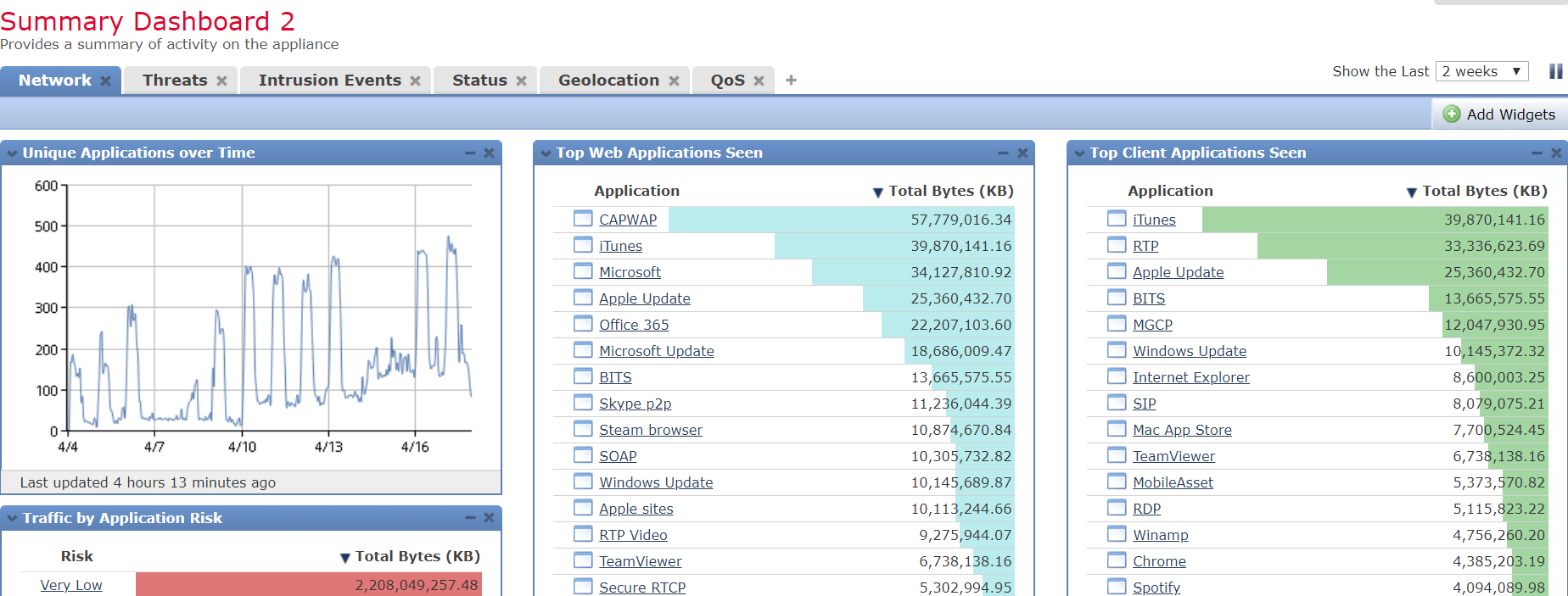Minimize the Traffic by Application Risk widget
The image size is (1568, 596).
pyautogui.click(x=470, y=518)
